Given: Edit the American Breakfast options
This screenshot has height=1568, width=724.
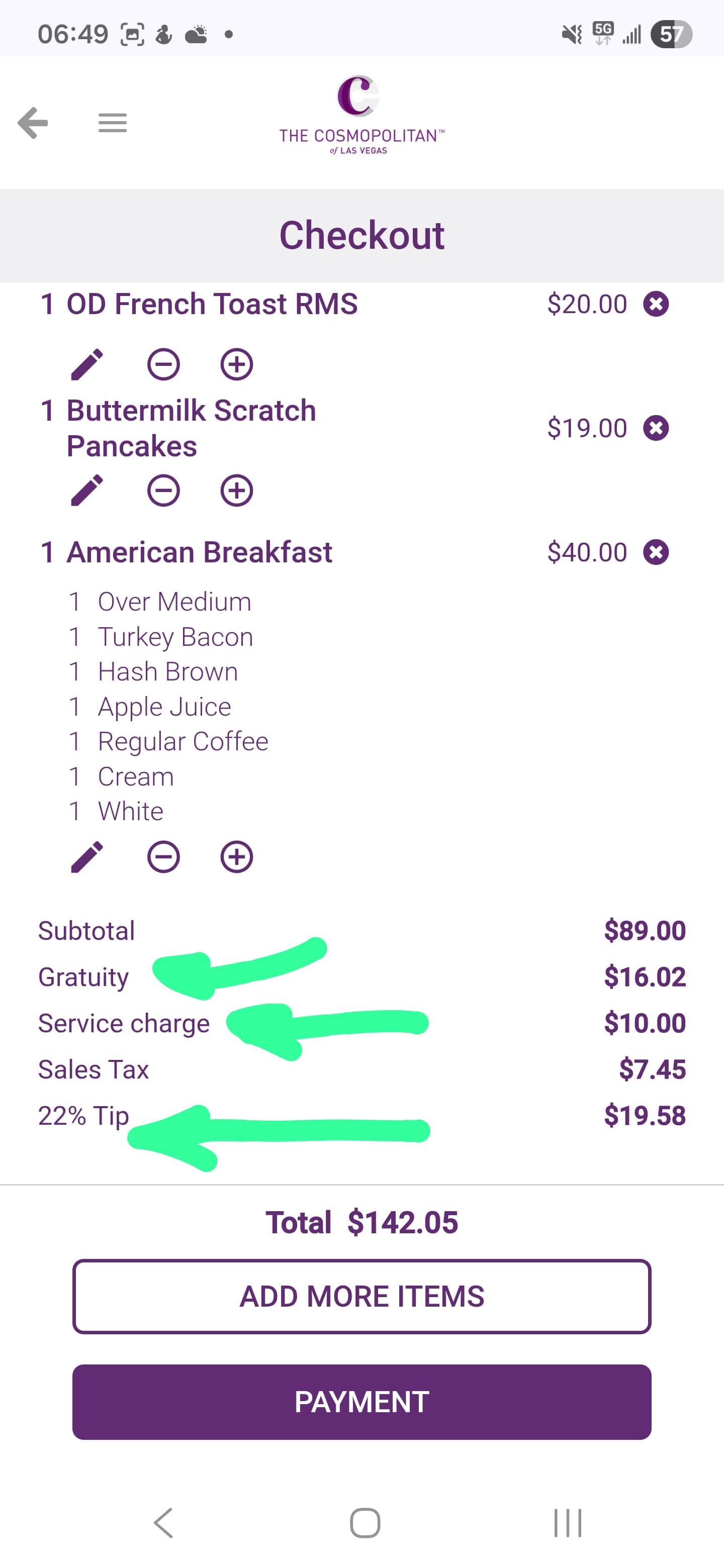Looking at the screenshot, I should click(x=87, y=857).
